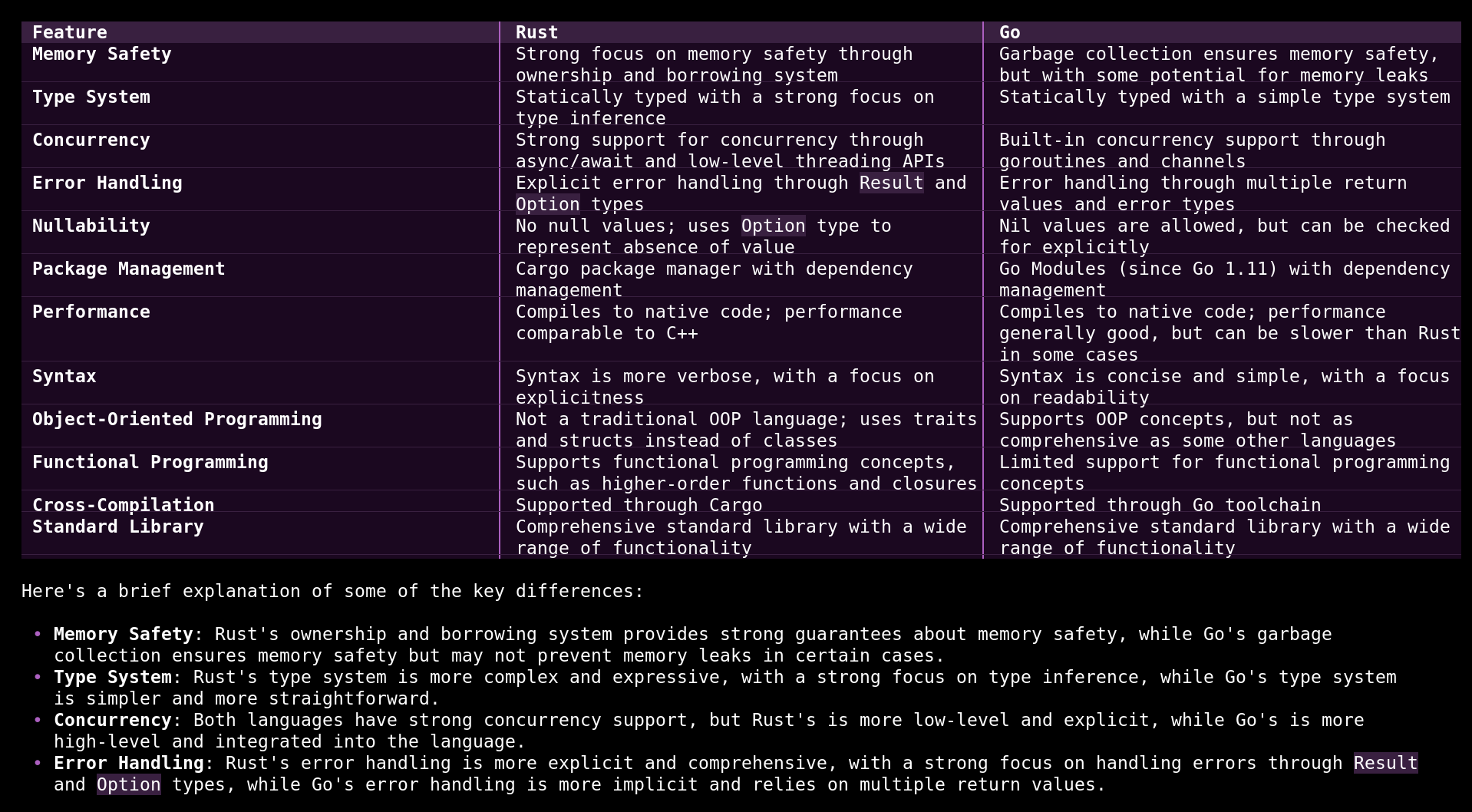Image resolution: width=1472 pixels, height=812 pixels.
Task: Select the "Cross-Compilation" row label
Action: pos(123,505)
